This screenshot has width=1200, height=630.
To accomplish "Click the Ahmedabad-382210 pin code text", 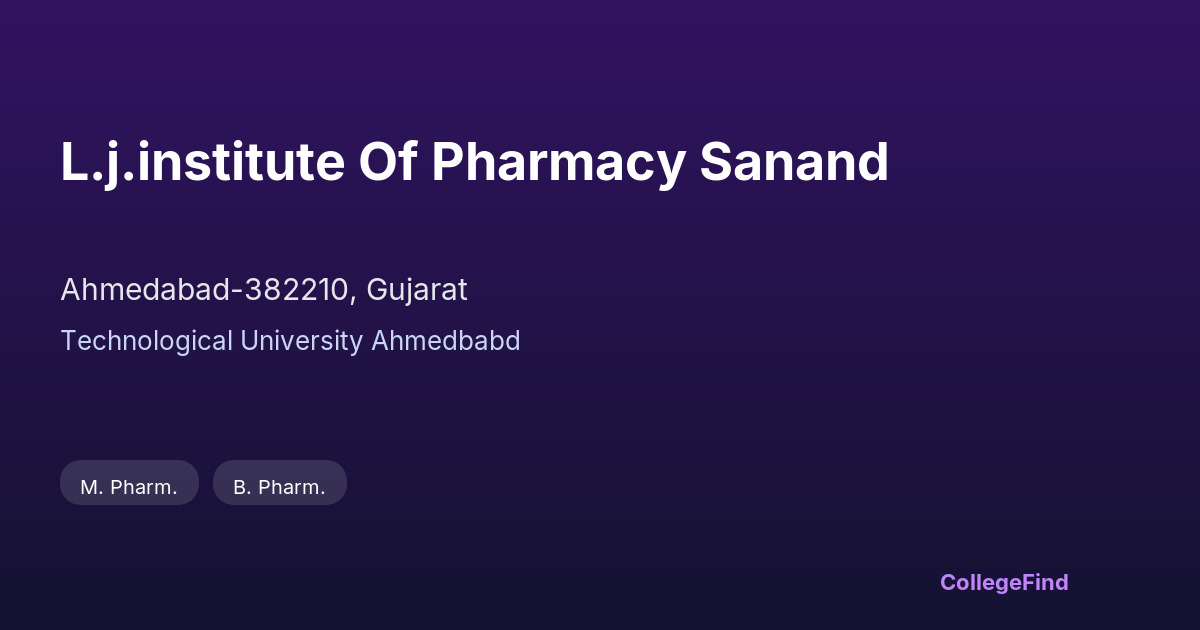I will click(x=205, y=290).
